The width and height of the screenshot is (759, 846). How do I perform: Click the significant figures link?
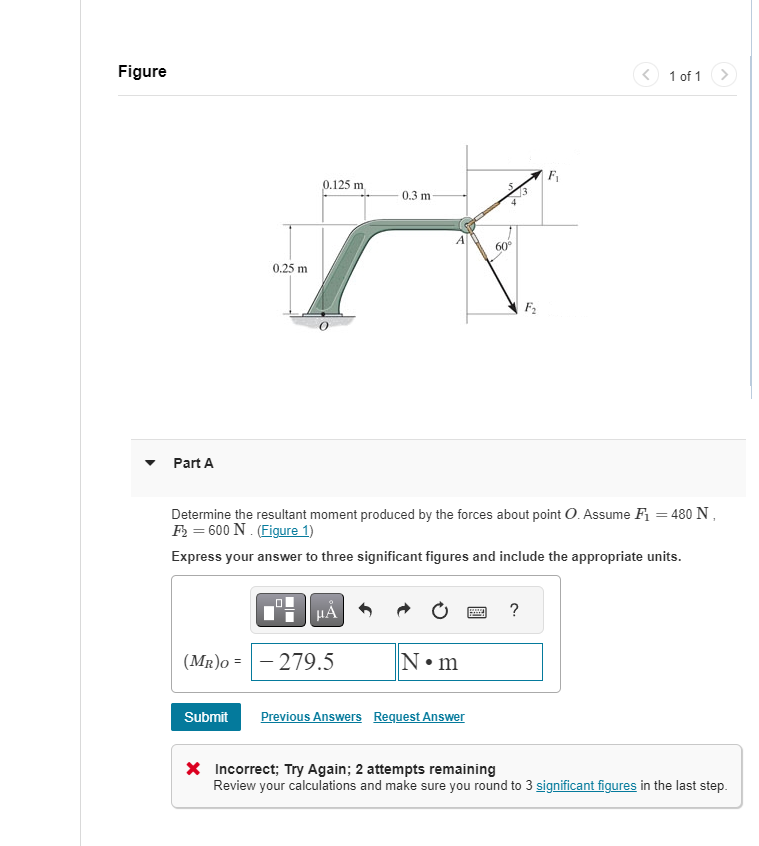(585, 785)
